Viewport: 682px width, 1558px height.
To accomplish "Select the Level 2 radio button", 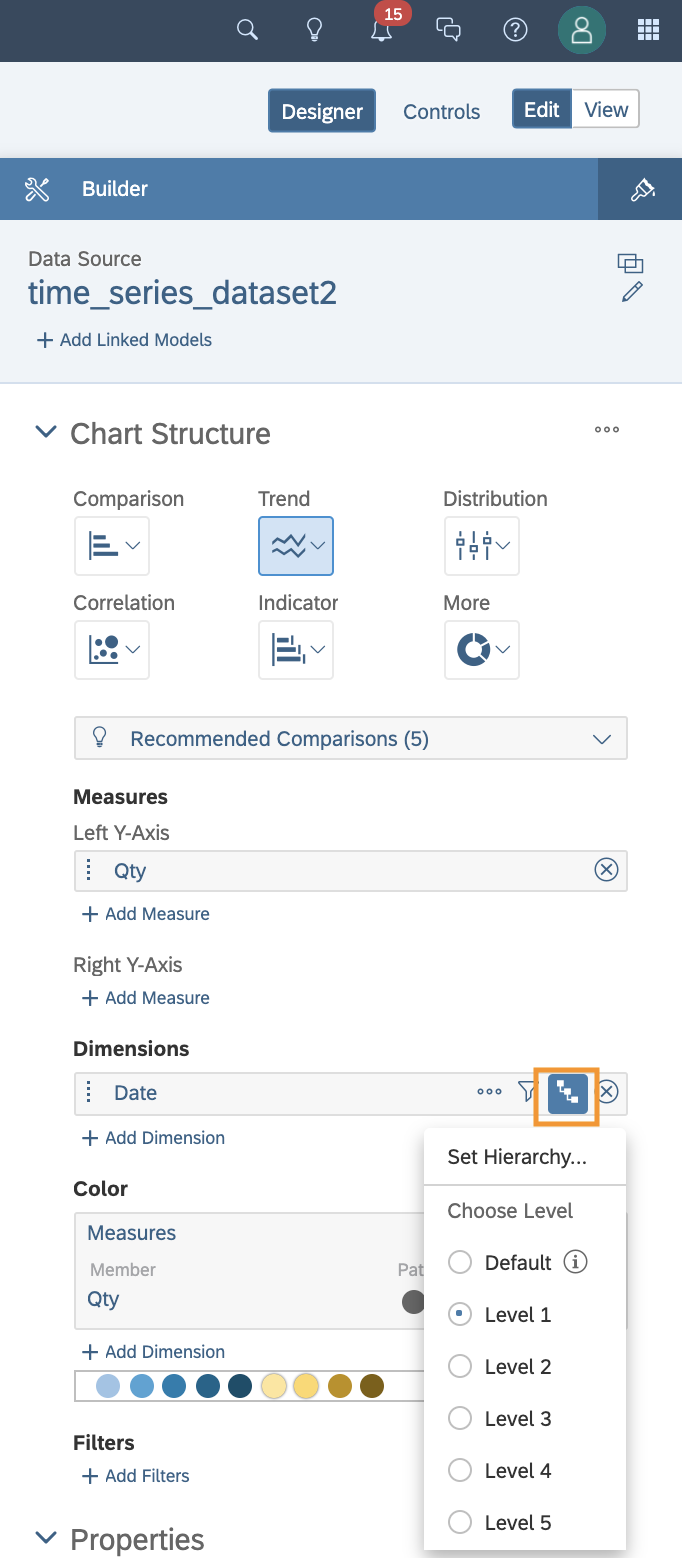I will pyautogui.click(x=460, y=1367).
